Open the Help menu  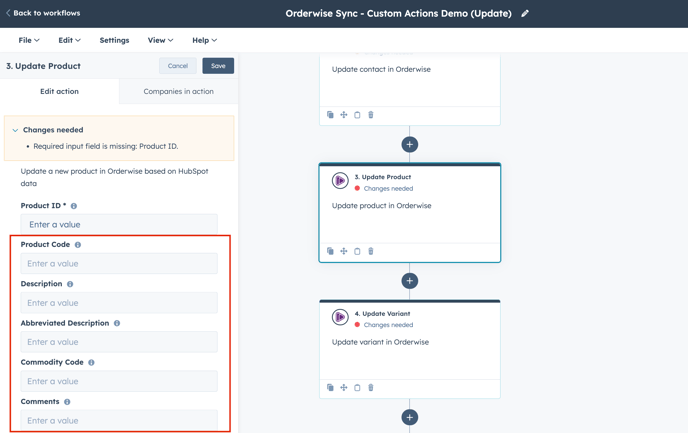pyautogui.click(x=204, y=40)
